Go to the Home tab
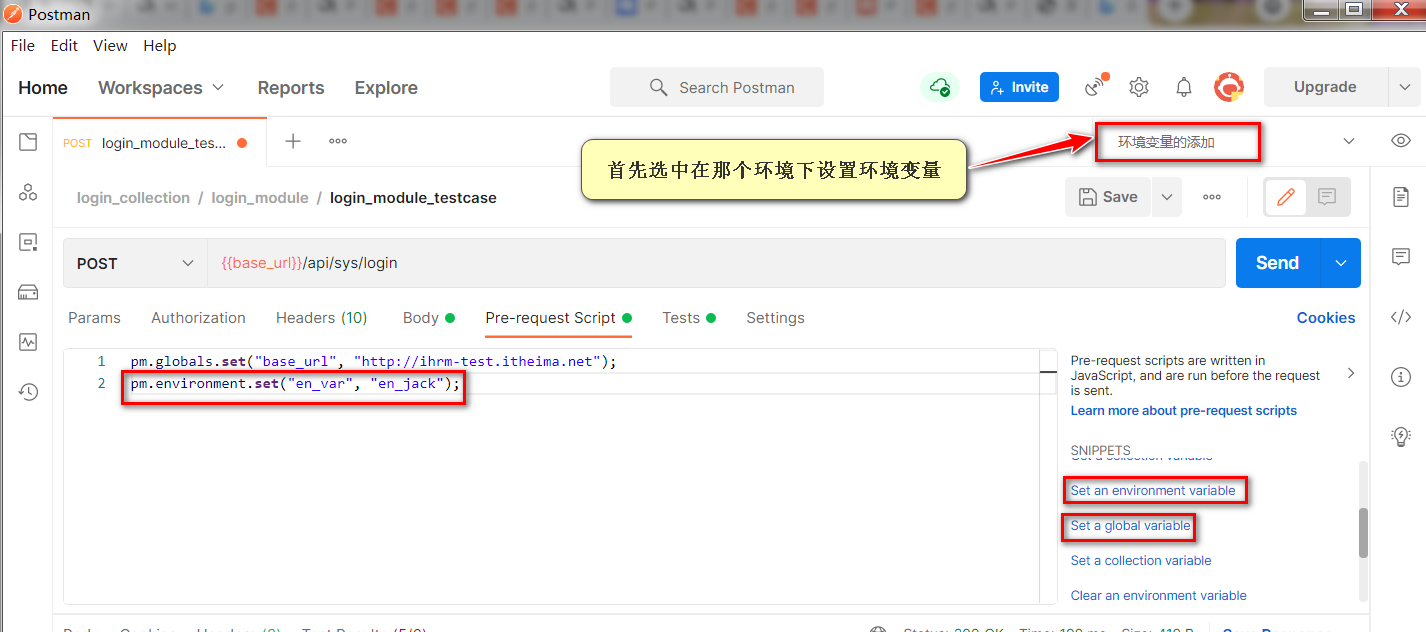 point(43,88)
